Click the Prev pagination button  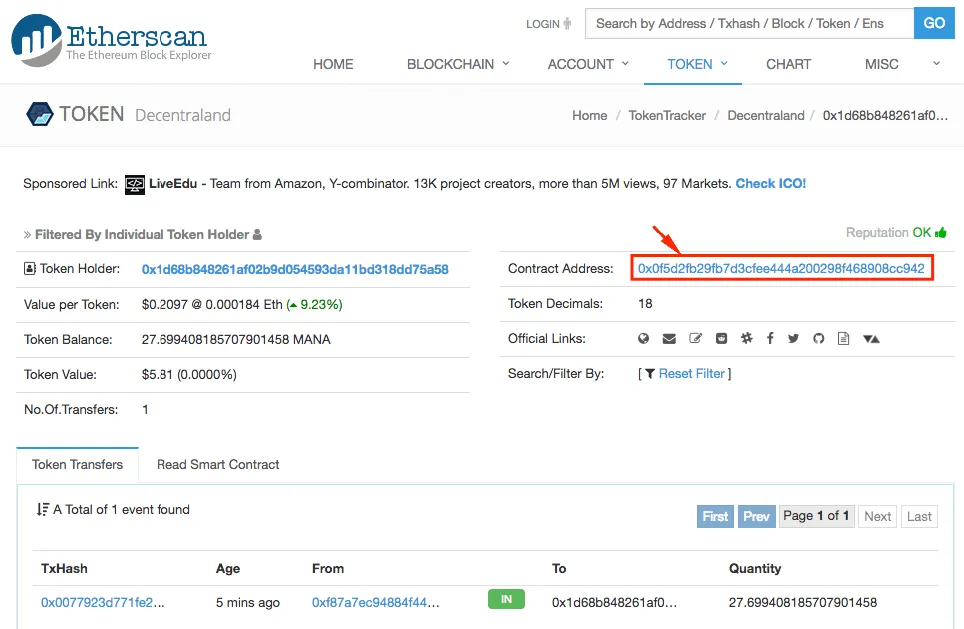point(756,516)
